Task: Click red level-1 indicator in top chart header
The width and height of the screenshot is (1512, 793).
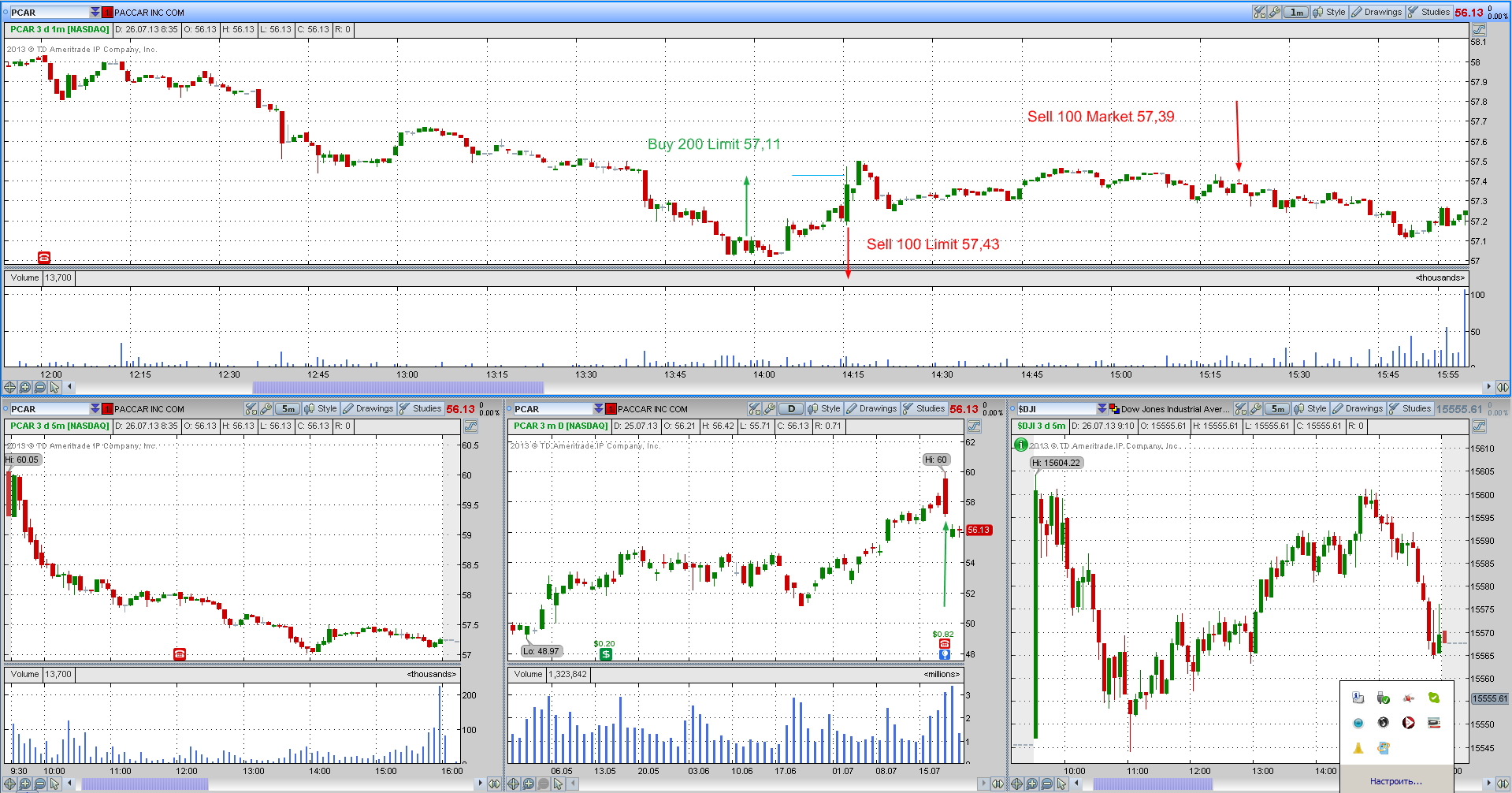Action: [107, 12]
